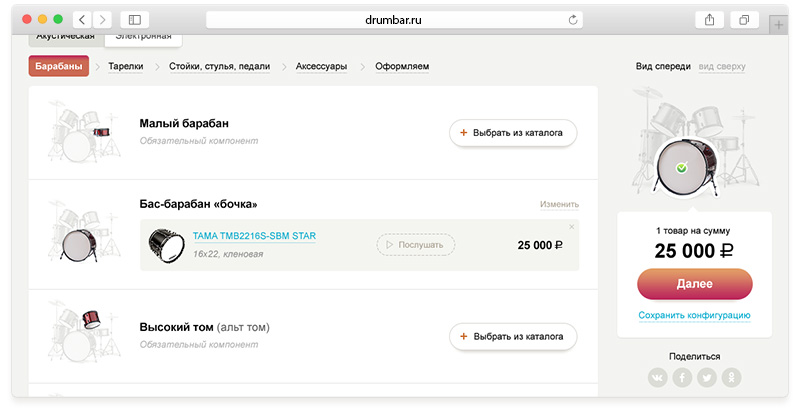The width and height of the screenshot is (800, 415).
Task: Remove the TAMA bass drum item
Action: pyautogui.click(x=572, y=227)
